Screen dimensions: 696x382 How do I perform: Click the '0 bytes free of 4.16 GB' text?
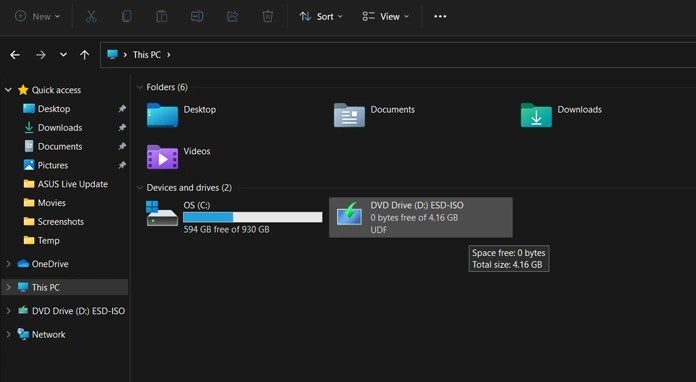click(x=414, y=217)
